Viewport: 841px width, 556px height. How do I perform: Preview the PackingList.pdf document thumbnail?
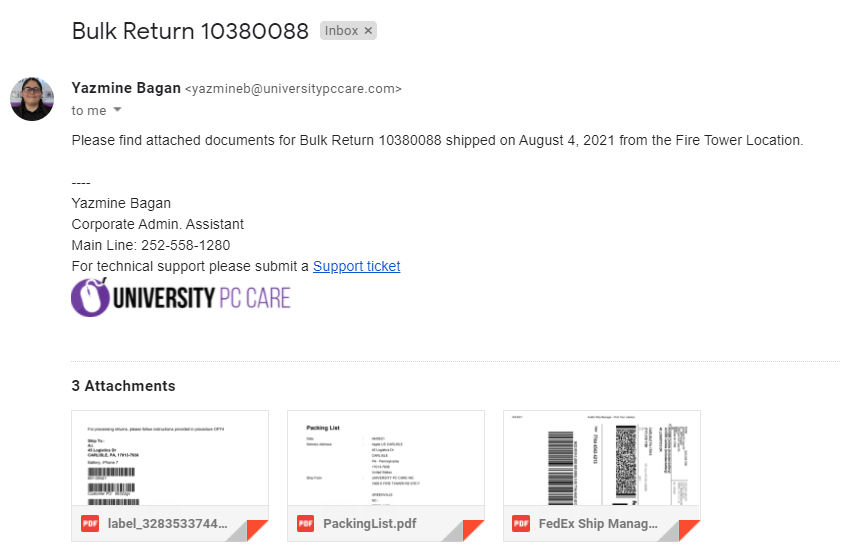[x=385, y=457]
